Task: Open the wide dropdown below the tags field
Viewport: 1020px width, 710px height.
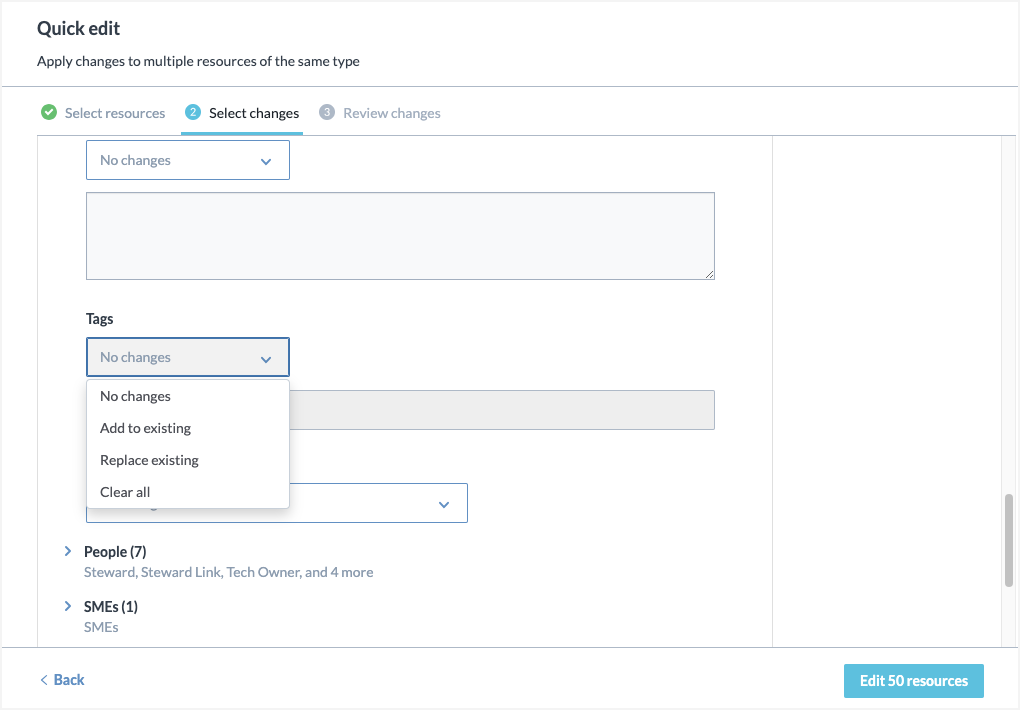Action: (379, 503)
